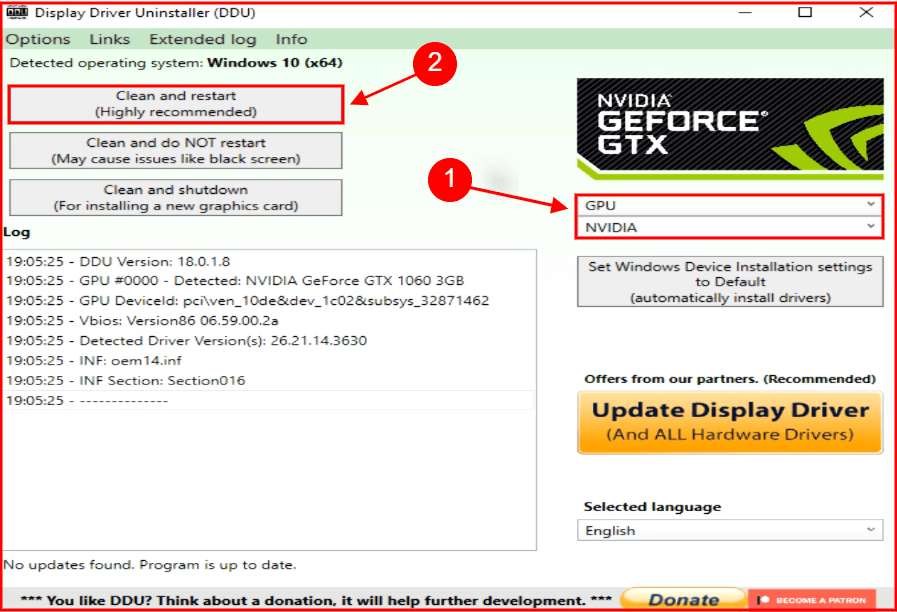The width and height of the screenshot is (897, 612).
Task: Click the Clean and restart button
Action: 175,103
